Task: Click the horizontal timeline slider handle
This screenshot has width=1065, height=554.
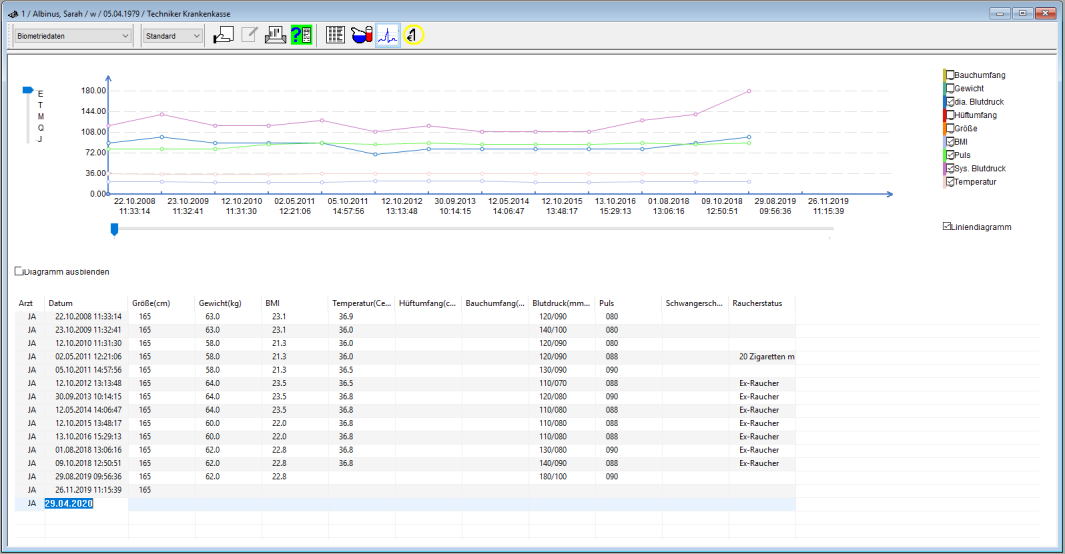Action: tap(114, 230)
